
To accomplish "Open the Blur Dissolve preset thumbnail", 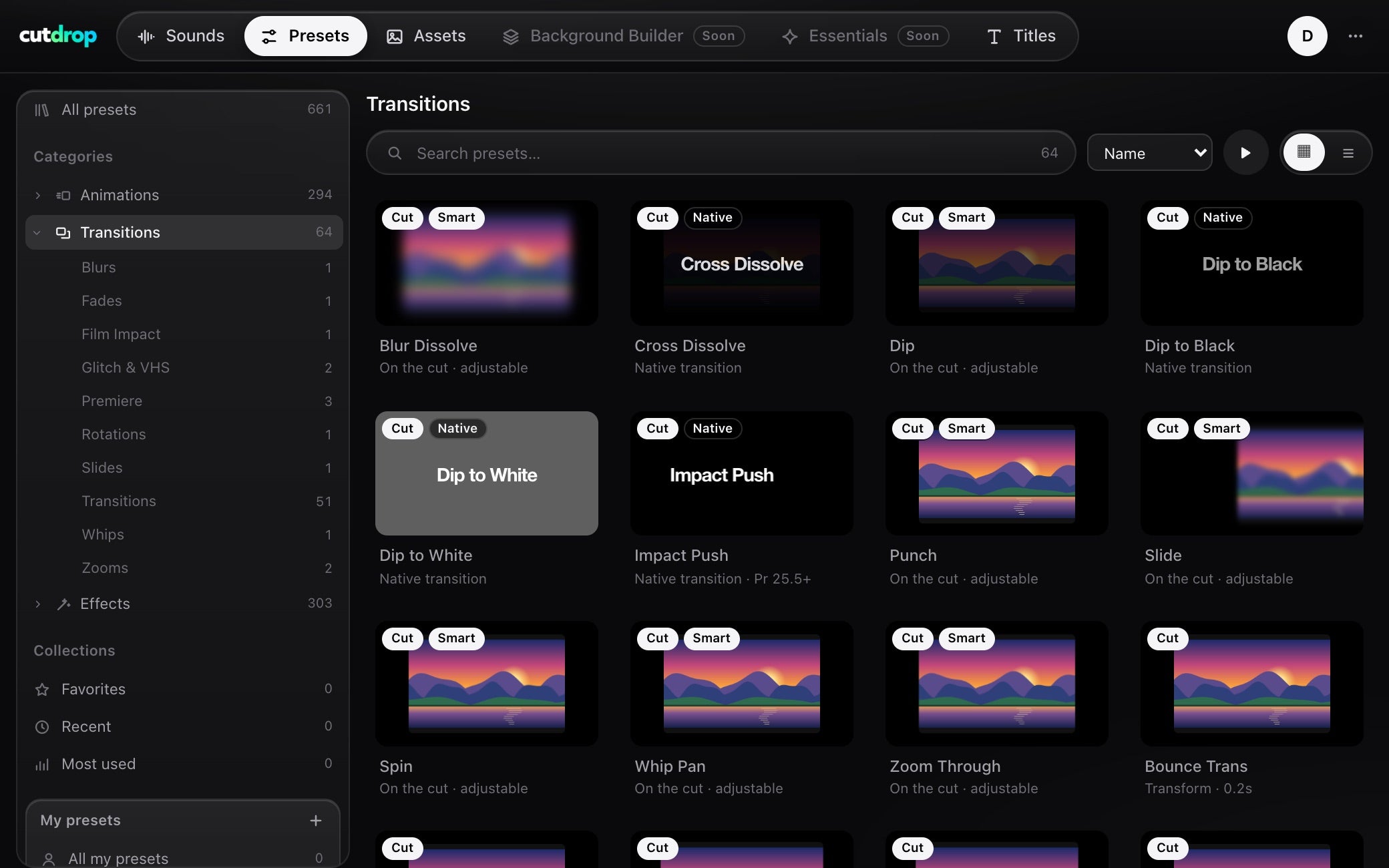I will pos(487,263).
